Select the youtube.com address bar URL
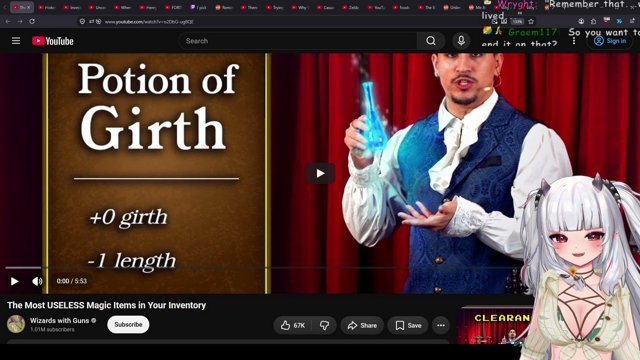 tap(149, 22)
